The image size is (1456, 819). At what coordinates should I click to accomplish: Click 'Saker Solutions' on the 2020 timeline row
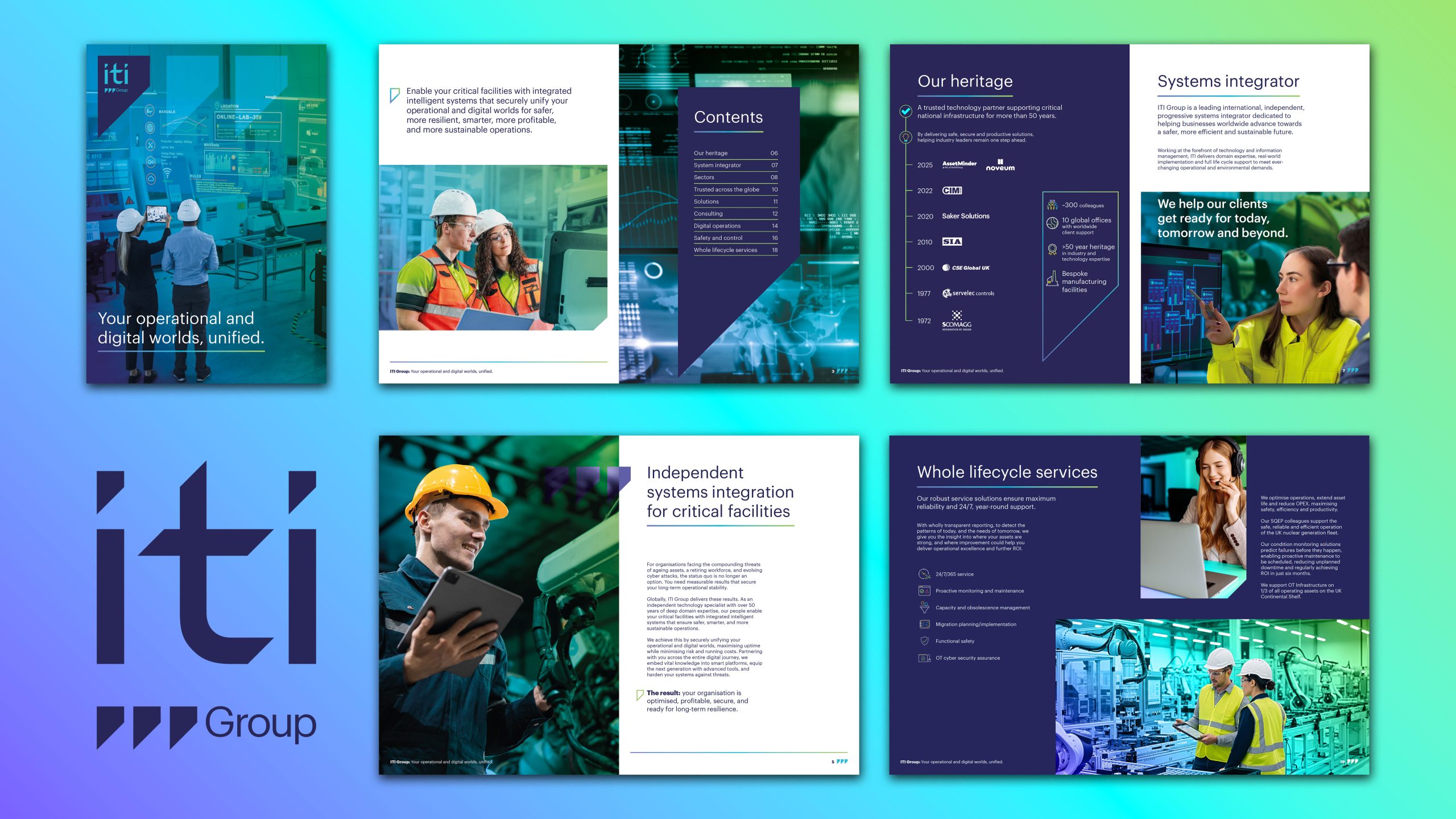(x=966, y=216)
